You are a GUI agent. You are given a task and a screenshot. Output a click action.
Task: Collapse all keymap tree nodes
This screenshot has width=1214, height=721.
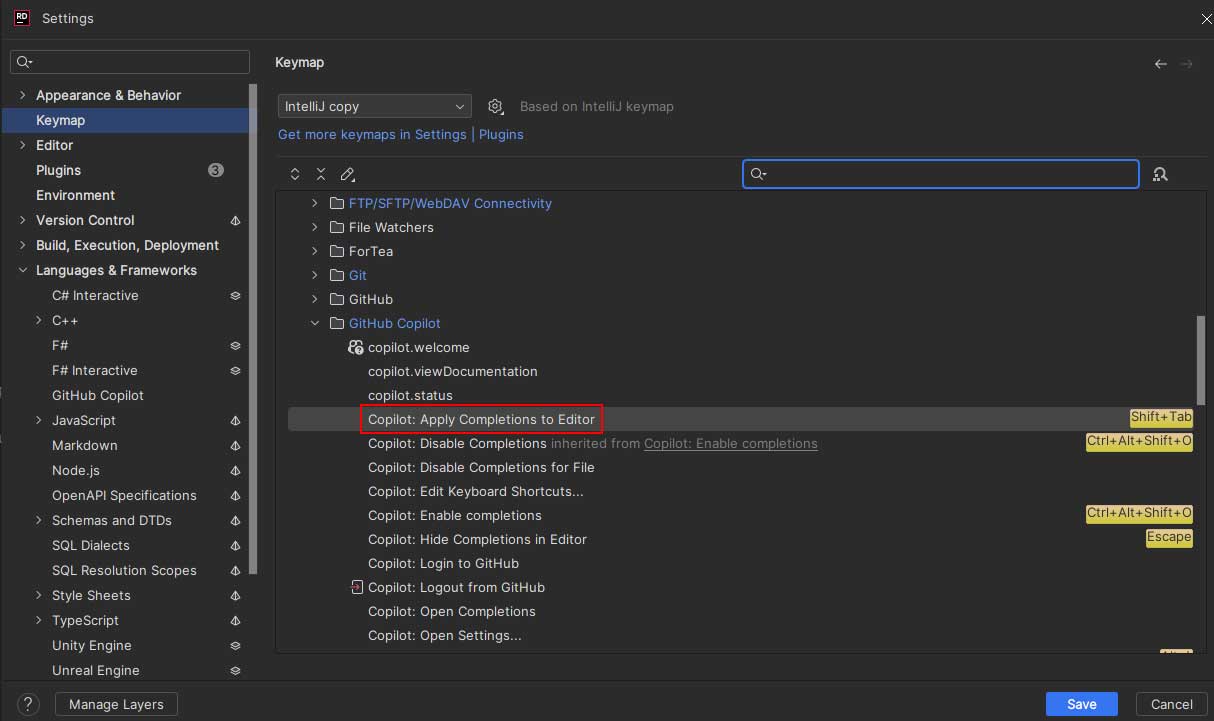(x=321, y=174)
